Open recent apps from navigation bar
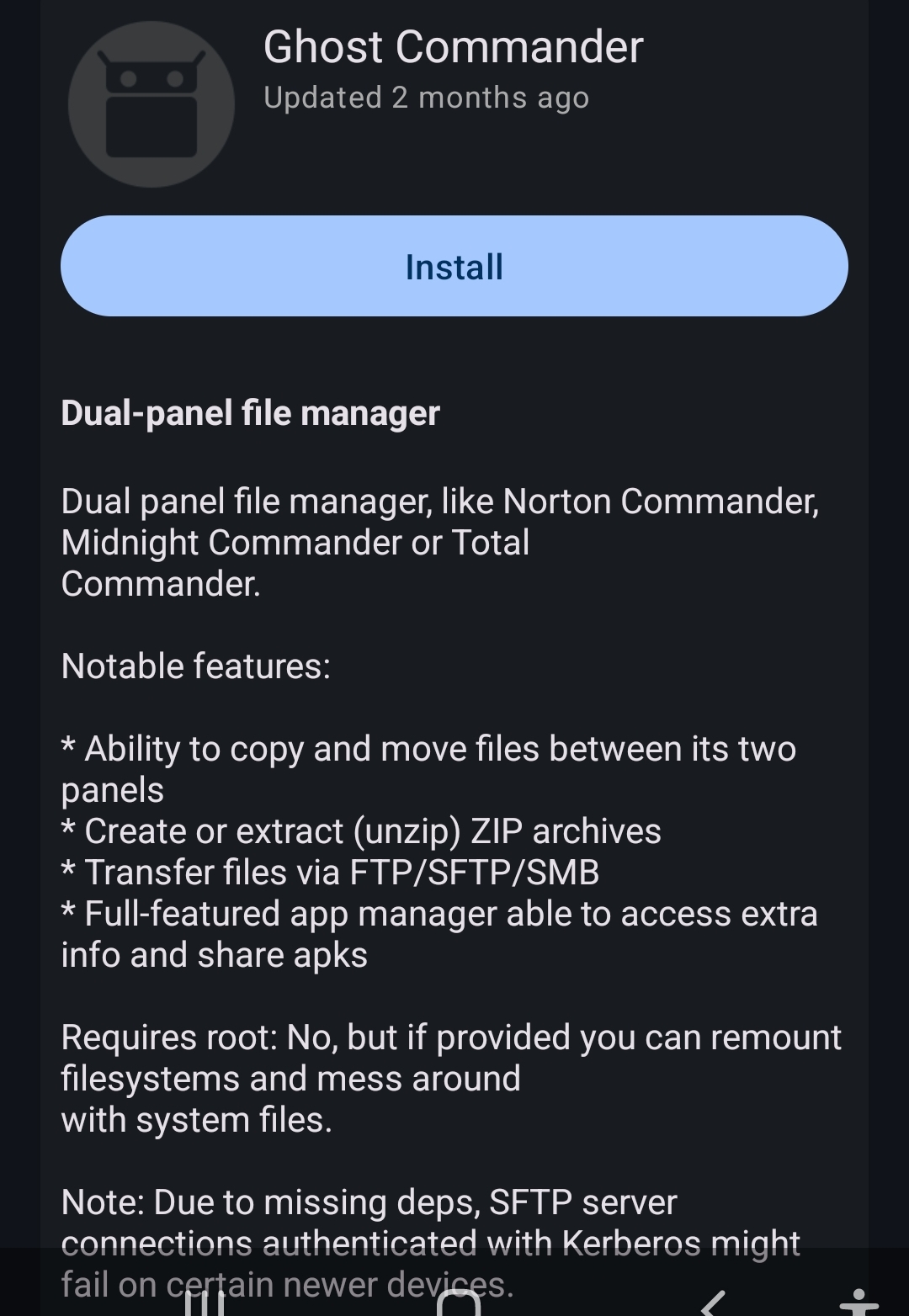The height and width of the screenshot is (1316, 909). click(x=205, y=1303)
